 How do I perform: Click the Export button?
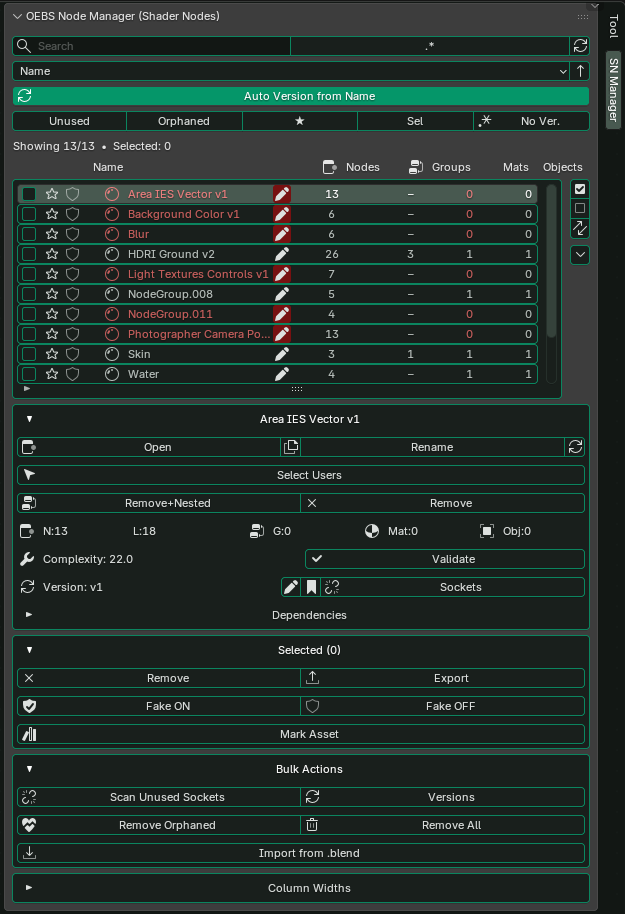[443, 678]
